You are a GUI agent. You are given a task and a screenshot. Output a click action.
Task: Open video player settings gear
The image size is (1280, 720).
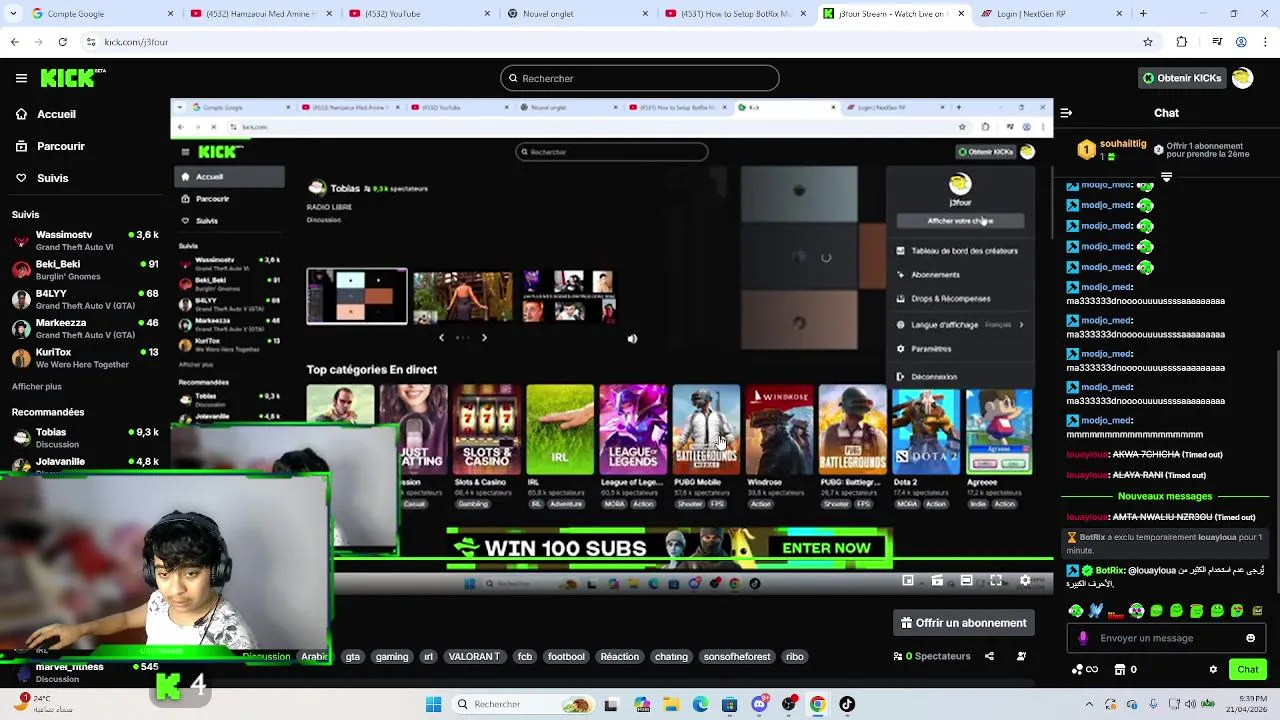click(x=1025, y=580)
